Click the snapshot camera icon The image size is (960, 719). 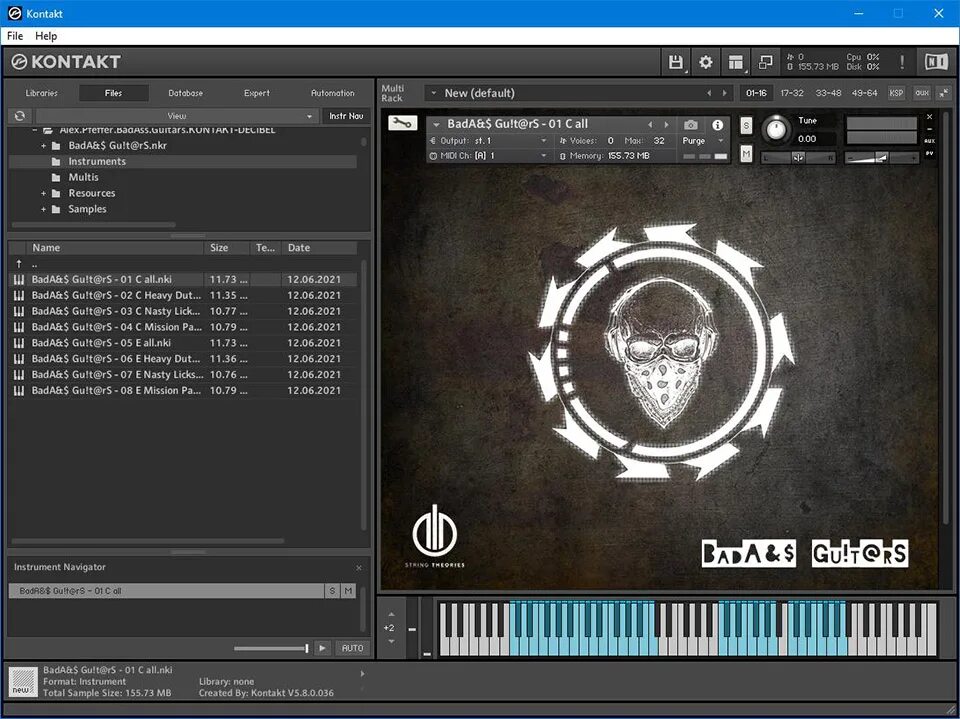(691, 125)
